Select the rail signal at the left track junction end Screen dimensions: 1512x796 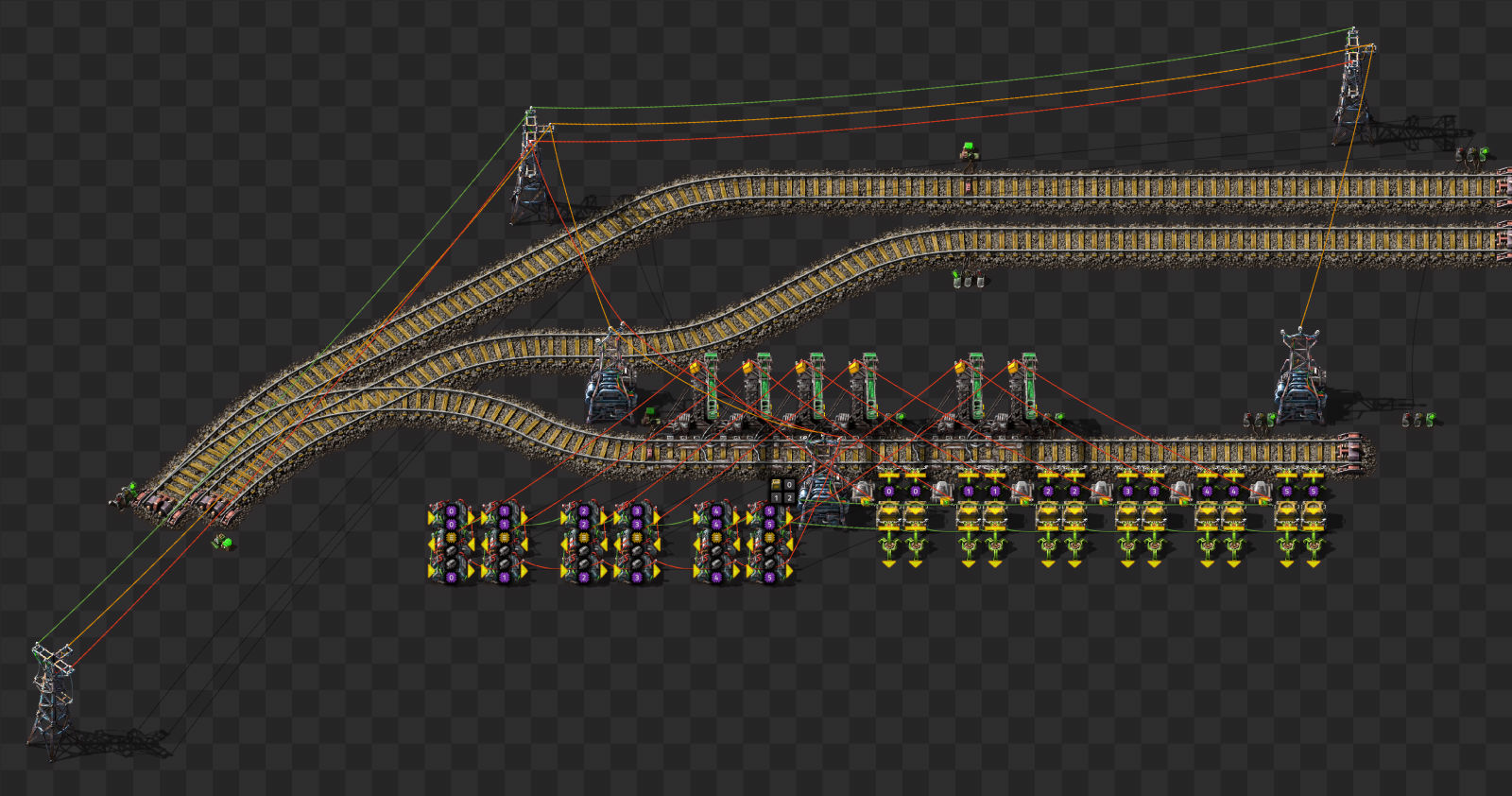[125, 494]
